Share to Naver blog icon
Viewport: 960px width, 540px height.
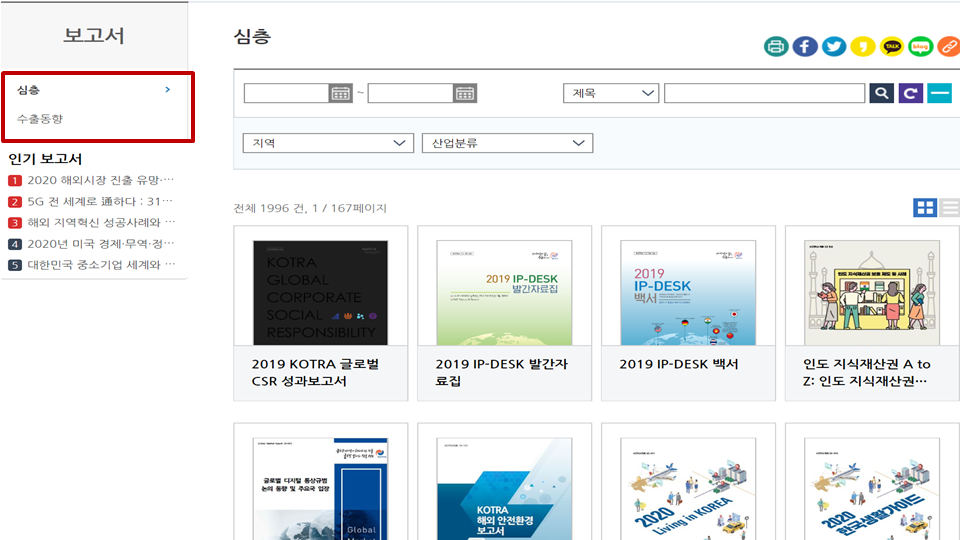920,47
